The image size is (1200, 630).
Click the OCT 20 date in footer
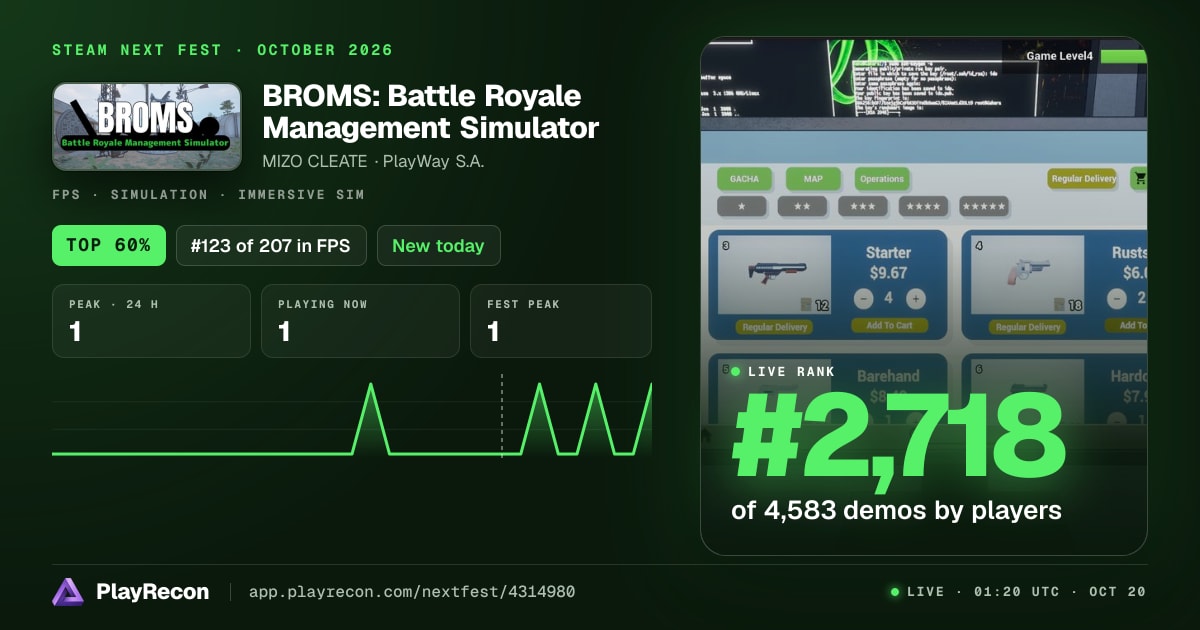click(x=1117, y=592)
